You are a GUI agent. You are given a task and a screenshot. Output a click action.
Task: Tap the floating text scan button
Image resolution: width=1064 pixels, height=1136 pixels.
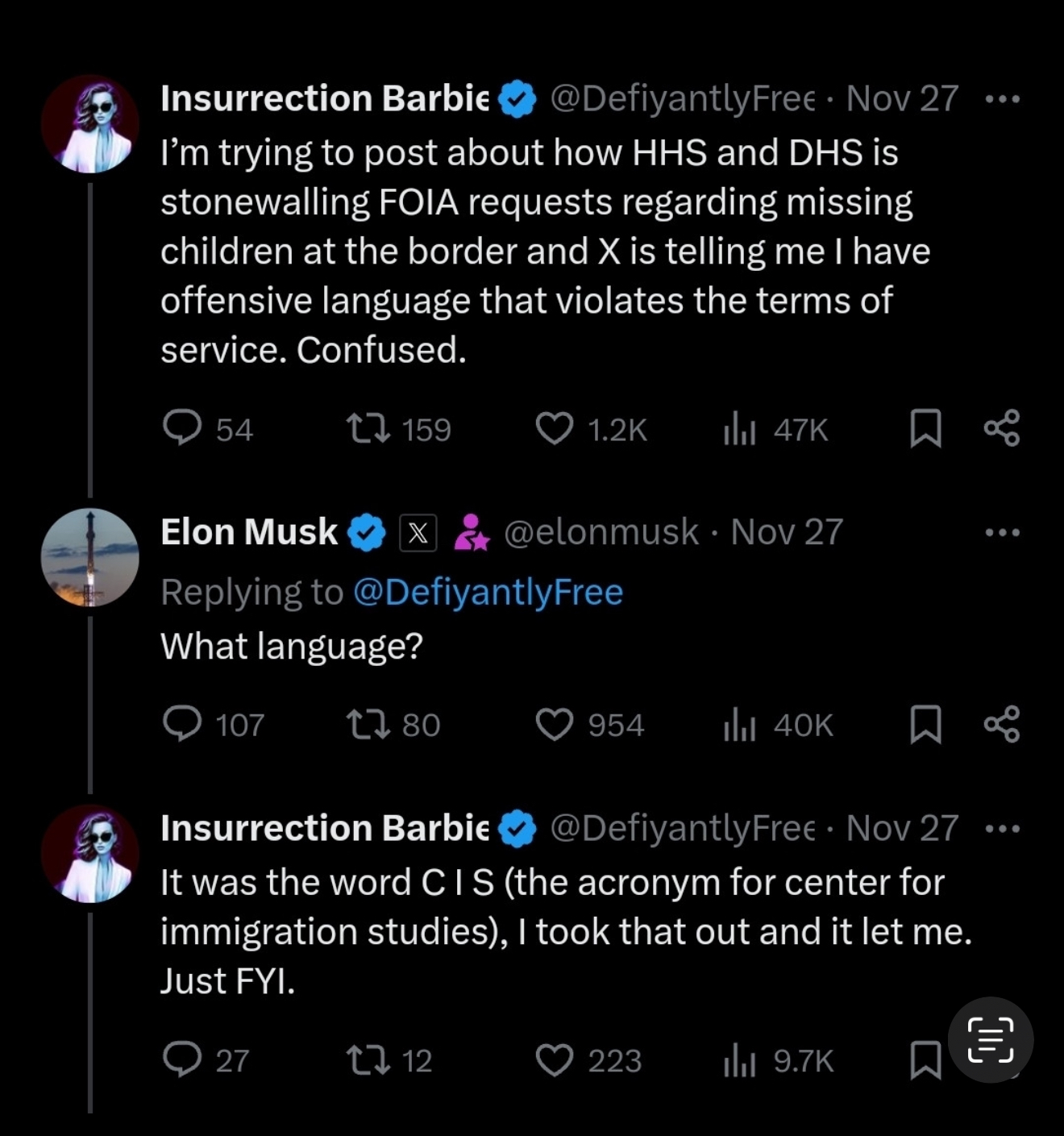[990, 1039]
